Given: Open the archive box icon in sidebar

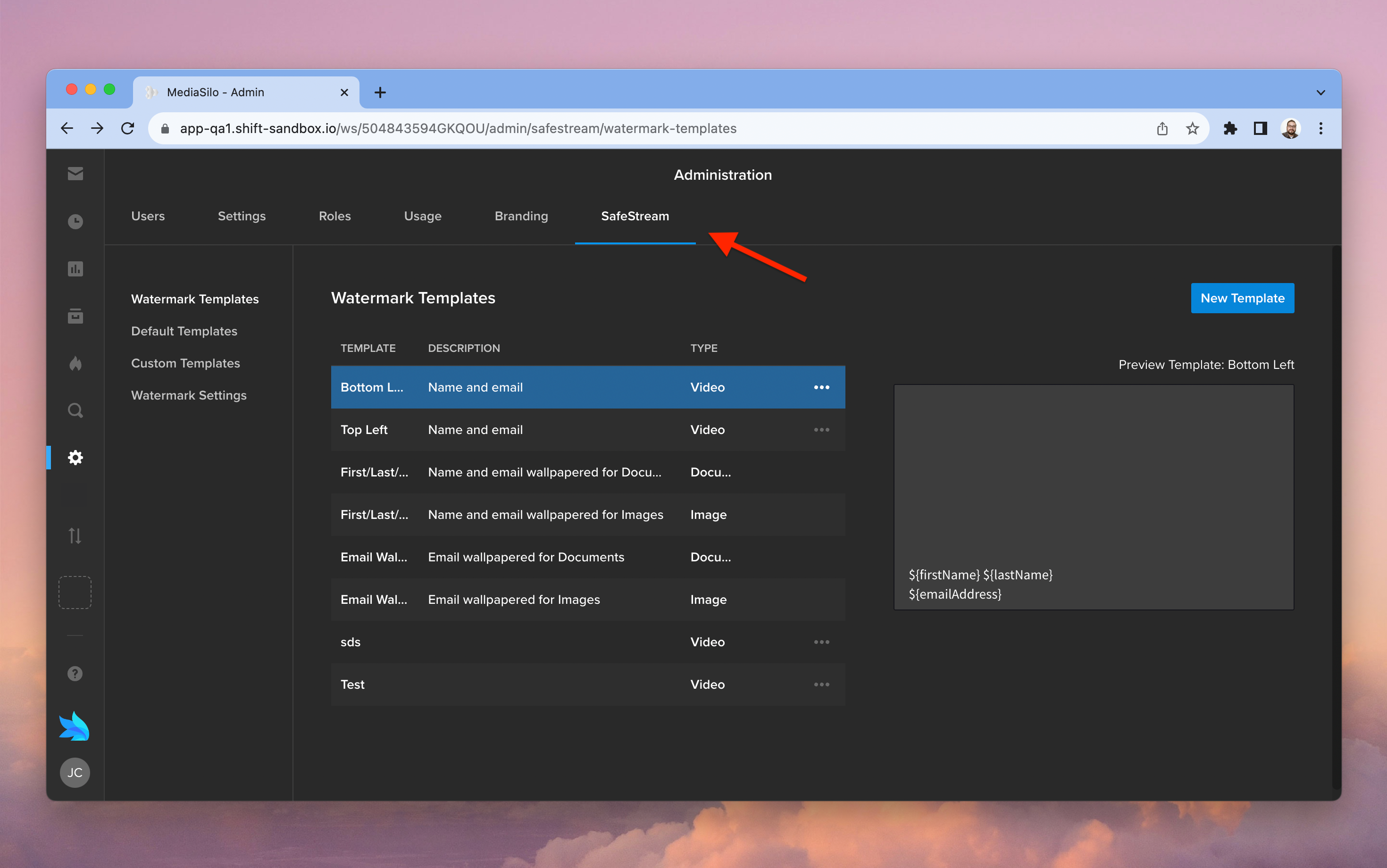Looking at the screenshot, I should [x=75, y=316].
